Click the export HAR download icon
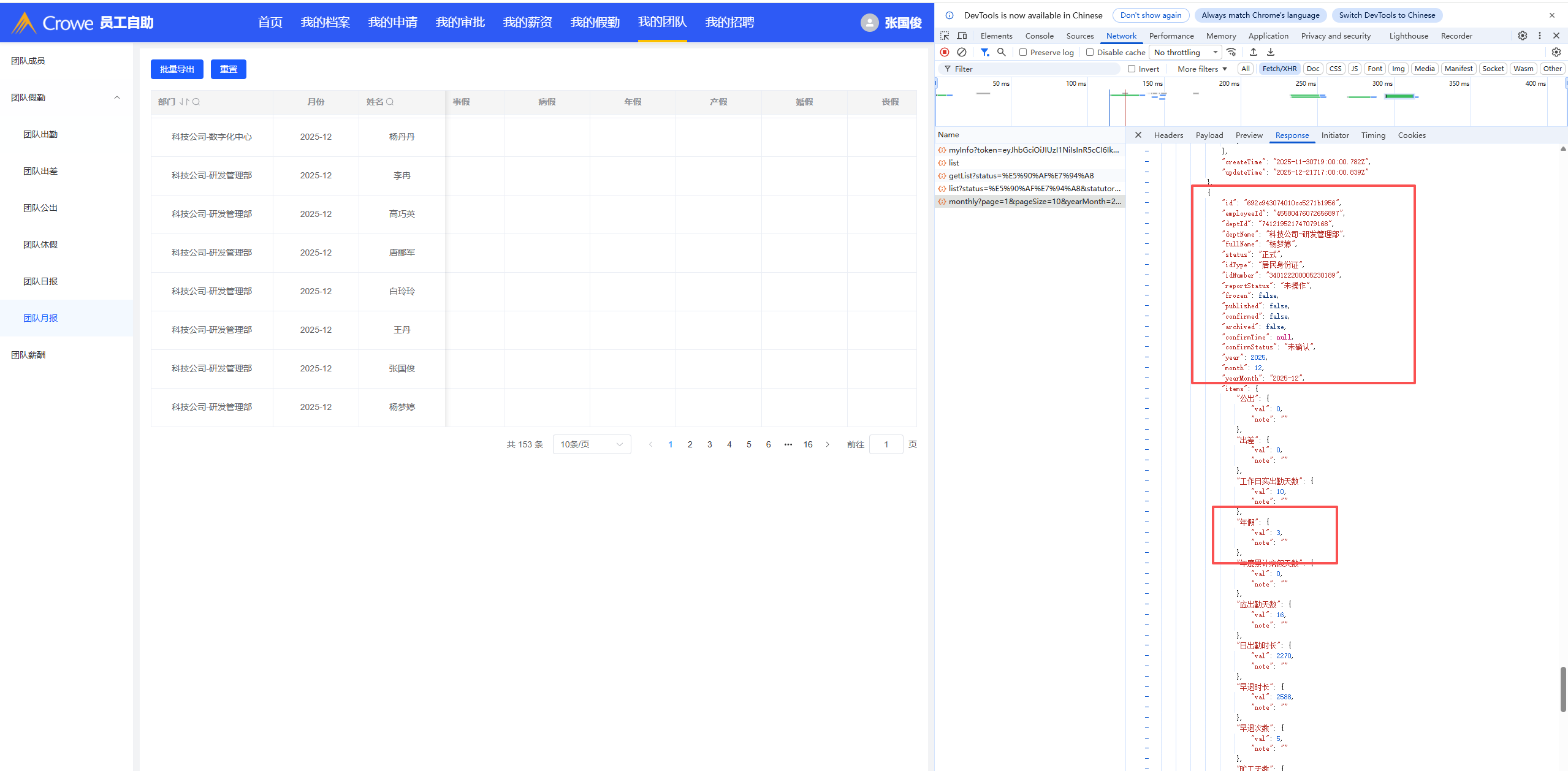 click(x=1271, y=52)
